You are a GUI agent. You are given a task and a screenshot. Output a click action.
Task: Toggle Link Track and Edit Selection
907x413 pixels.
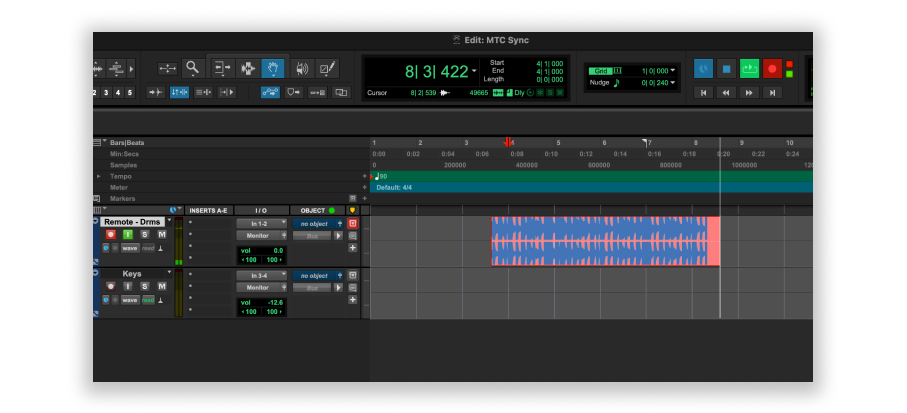tap(203, 92)
